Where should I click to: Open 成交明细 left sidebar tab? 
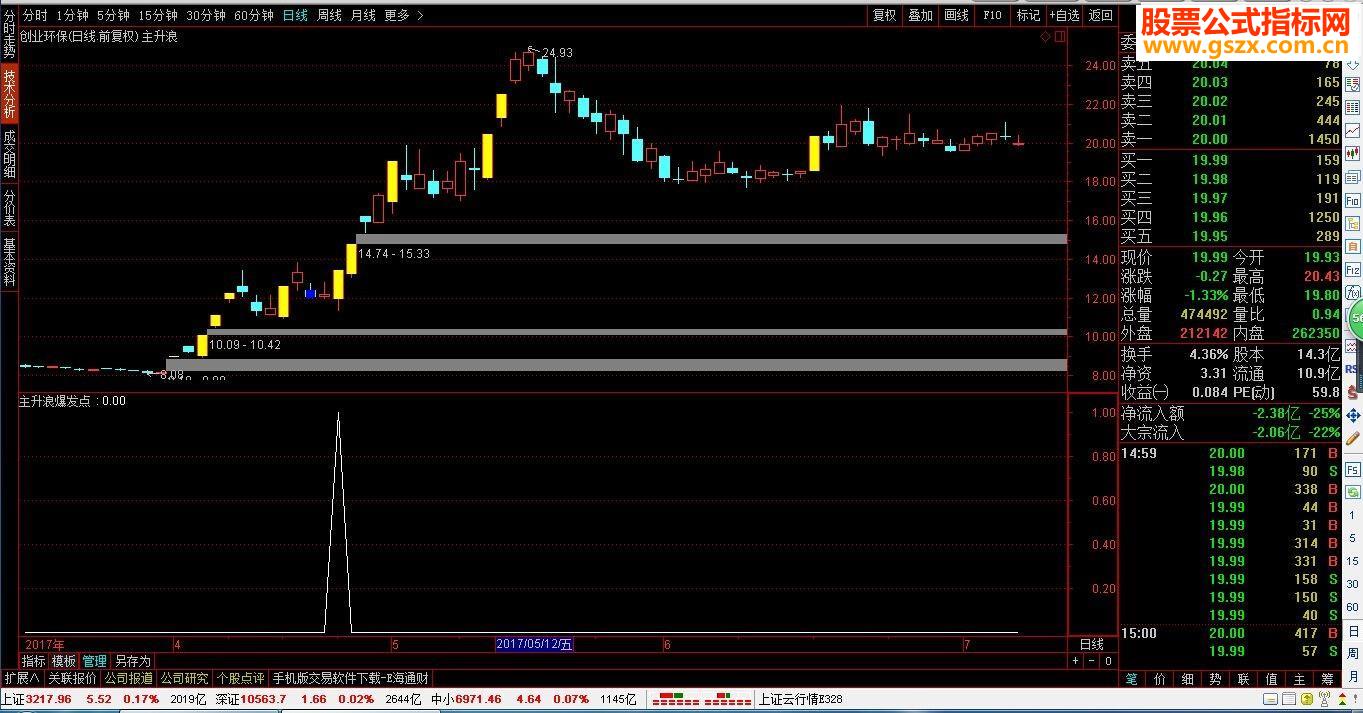tap(9, 152)
